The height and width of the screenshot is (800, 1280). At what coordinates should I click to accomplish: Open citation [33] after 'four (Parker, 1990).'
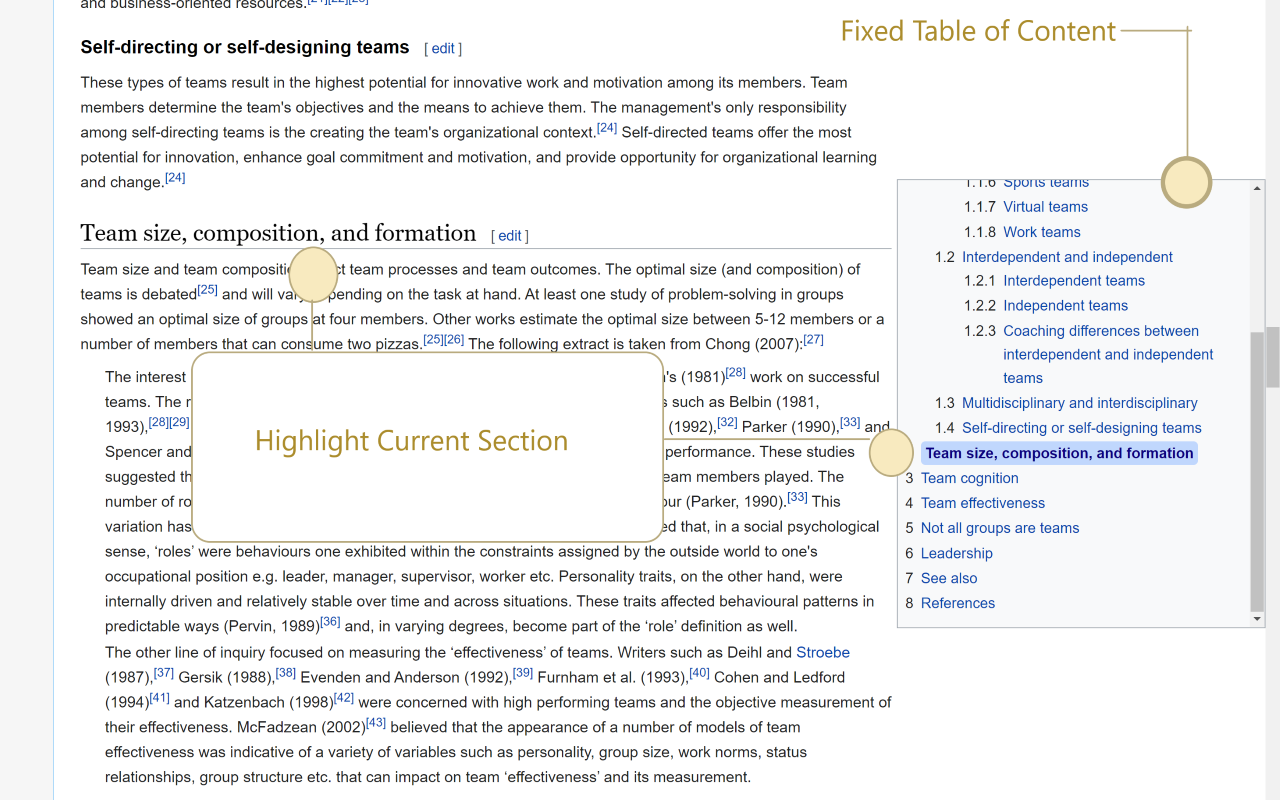797,497
